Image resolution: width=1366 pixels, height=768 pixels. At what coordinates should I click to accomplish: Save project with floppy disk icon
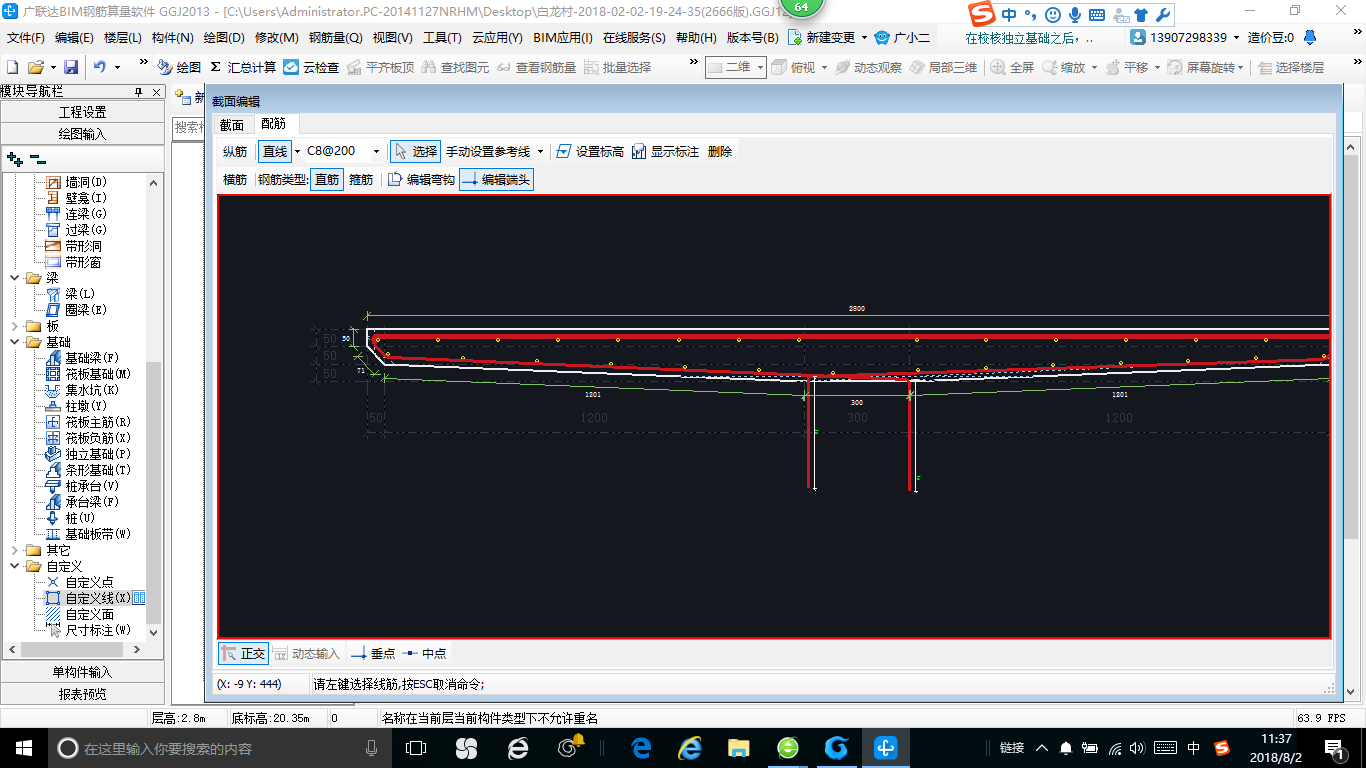[71, 67]
